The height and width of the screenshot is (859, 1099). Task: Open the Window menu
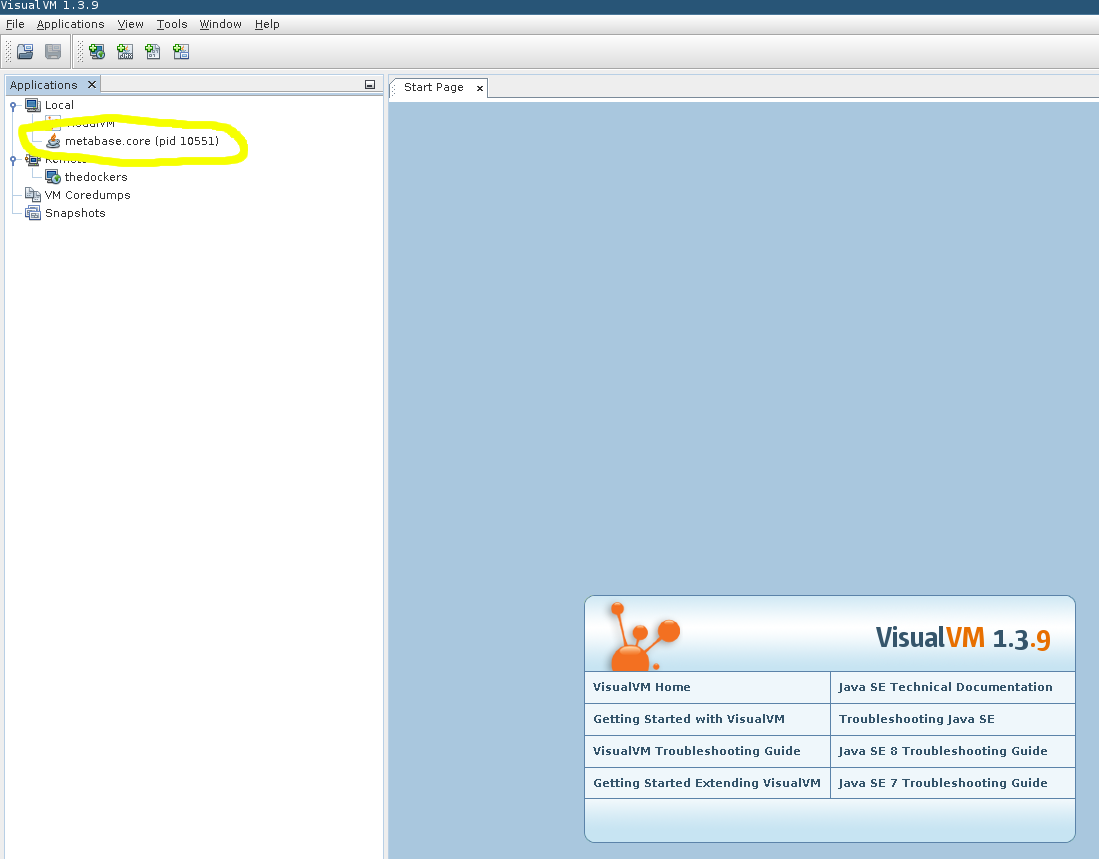[x=220, y=24]
